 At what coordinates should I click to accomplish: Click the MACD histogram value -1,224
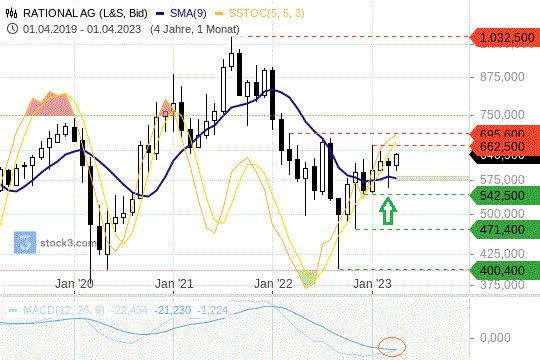coord(212,310)
